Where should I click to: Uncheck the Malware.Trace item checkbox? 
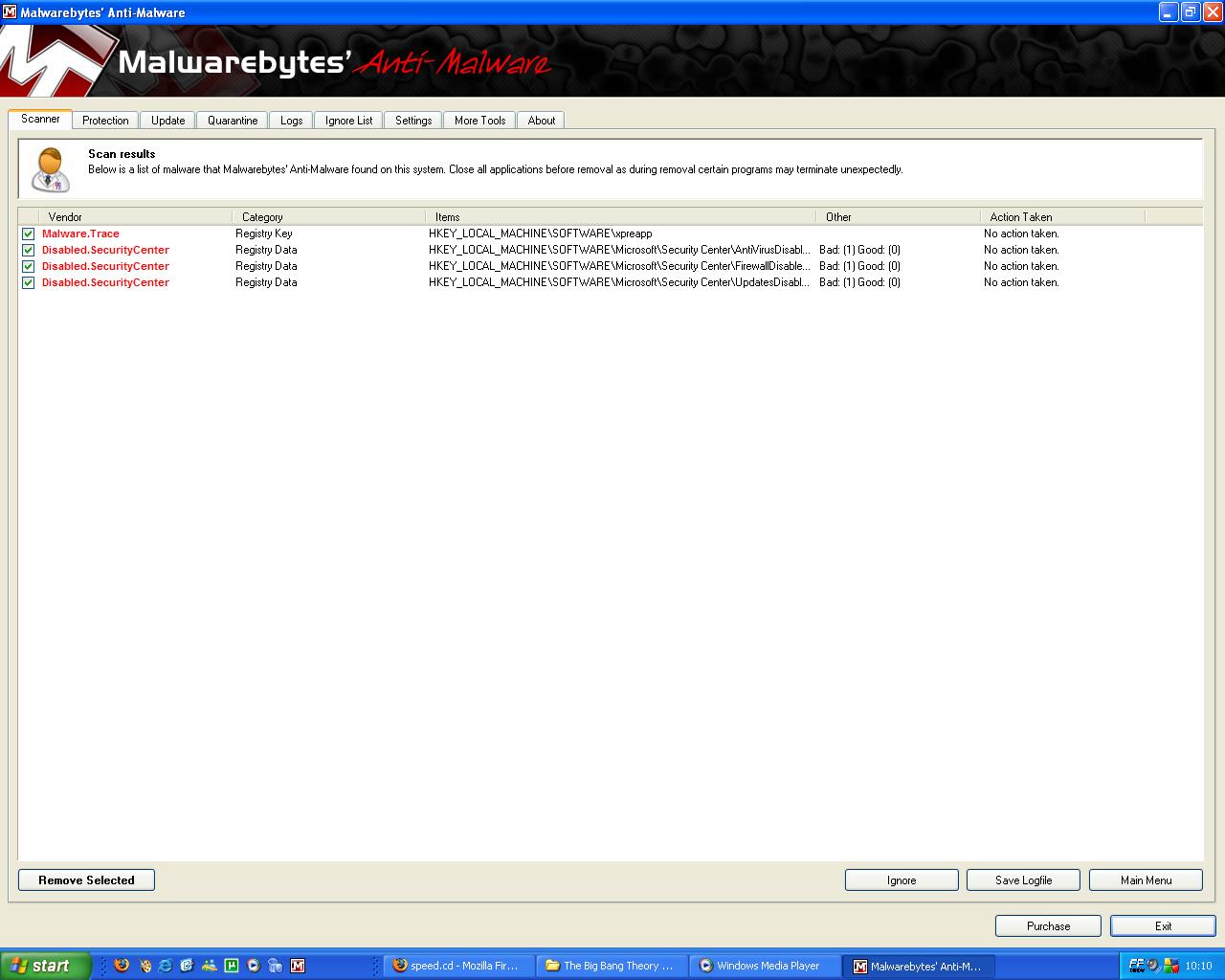pyautogui.click(x=28, y=234)
